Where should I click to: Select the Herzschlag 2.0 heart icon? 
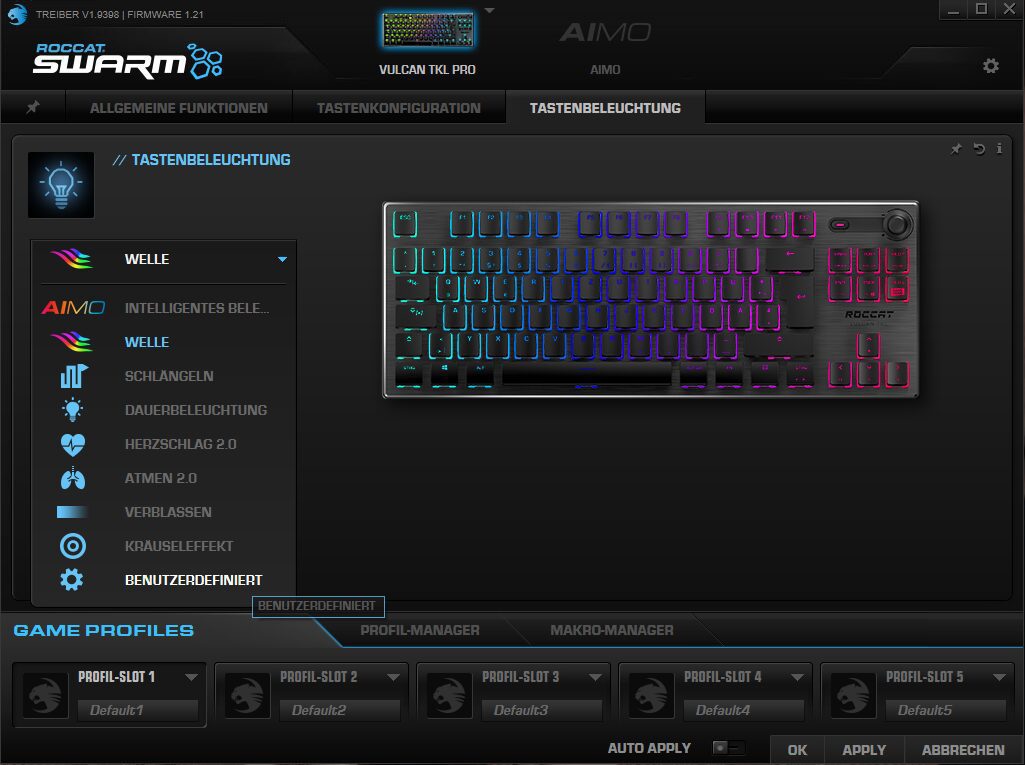(x=72, y=444)
